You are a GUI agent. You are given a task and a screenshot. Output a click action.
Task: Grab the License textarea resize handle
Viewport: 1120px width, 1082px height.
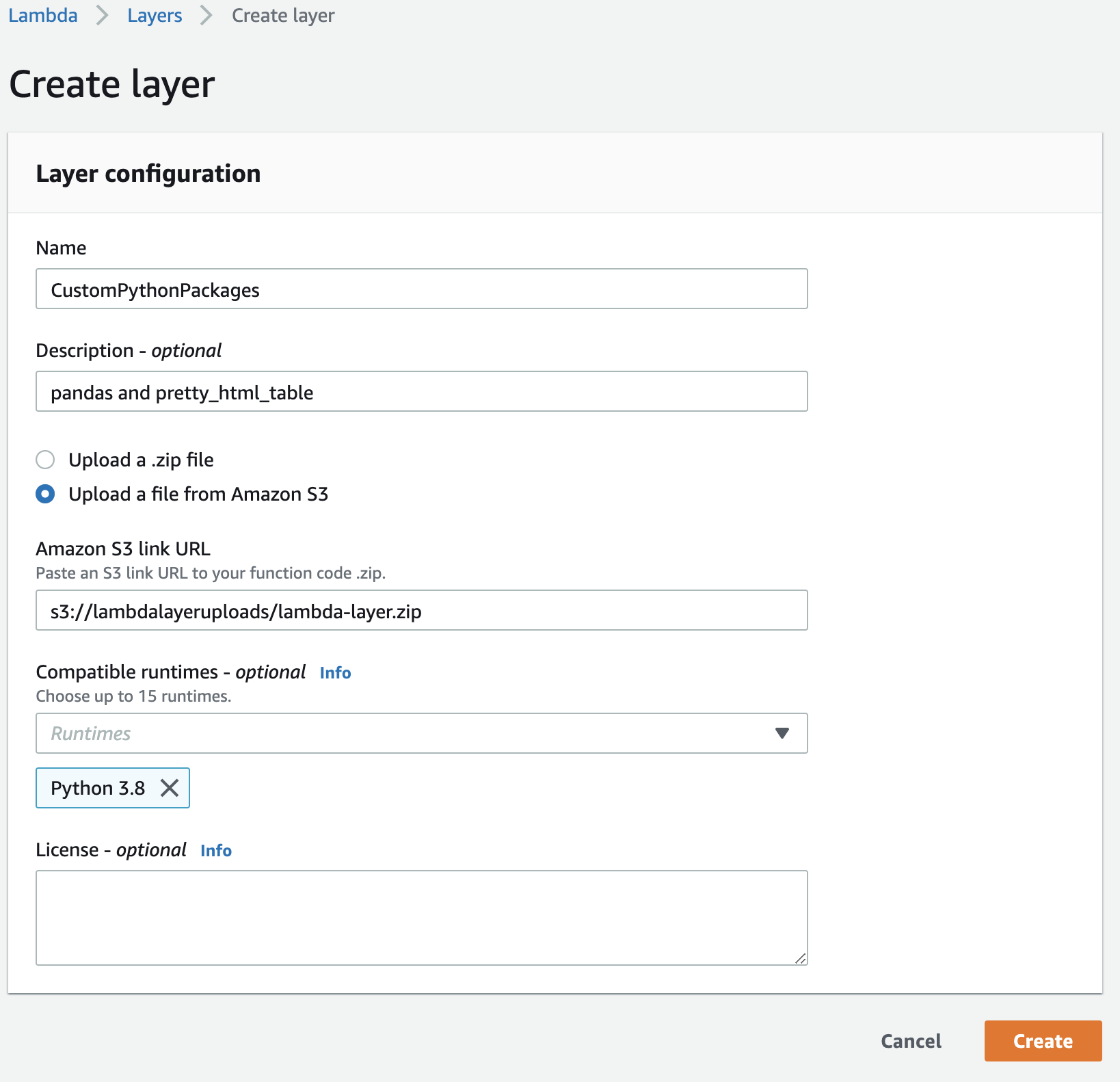[x=800, y=958]
